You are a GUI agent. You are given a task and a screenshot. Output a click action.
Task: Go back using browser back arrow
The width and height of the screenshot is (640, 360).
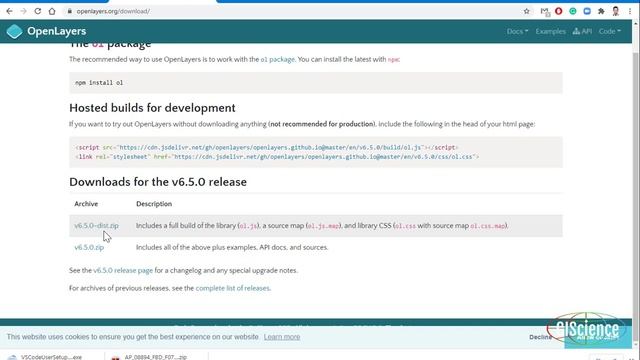coord(9,11)
